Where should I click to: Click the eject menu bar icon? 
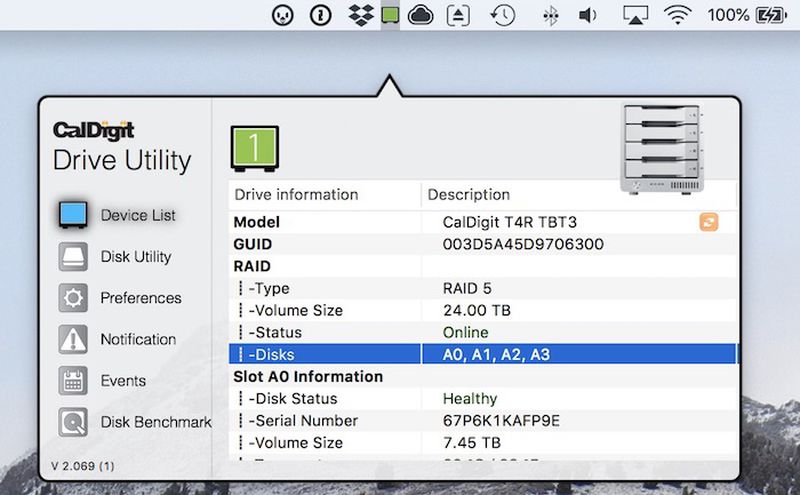coord(458,15)
